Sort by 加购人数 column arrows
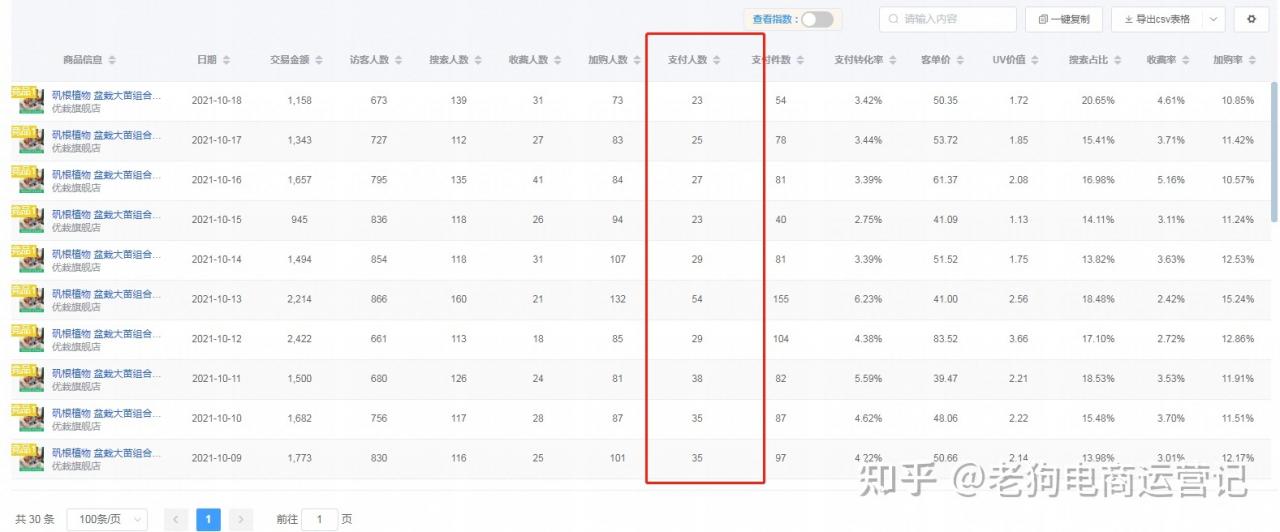 point(637,60)
